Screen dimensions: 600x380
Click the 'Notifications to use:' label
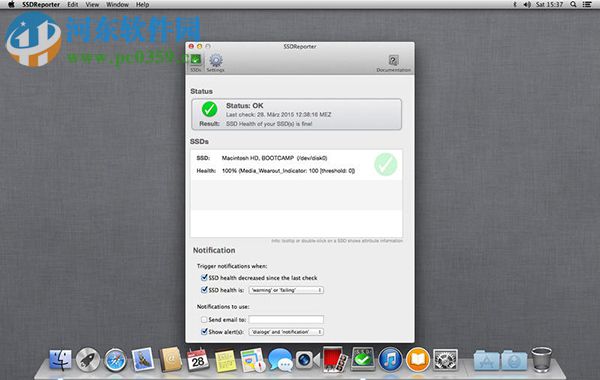point(223,307)
